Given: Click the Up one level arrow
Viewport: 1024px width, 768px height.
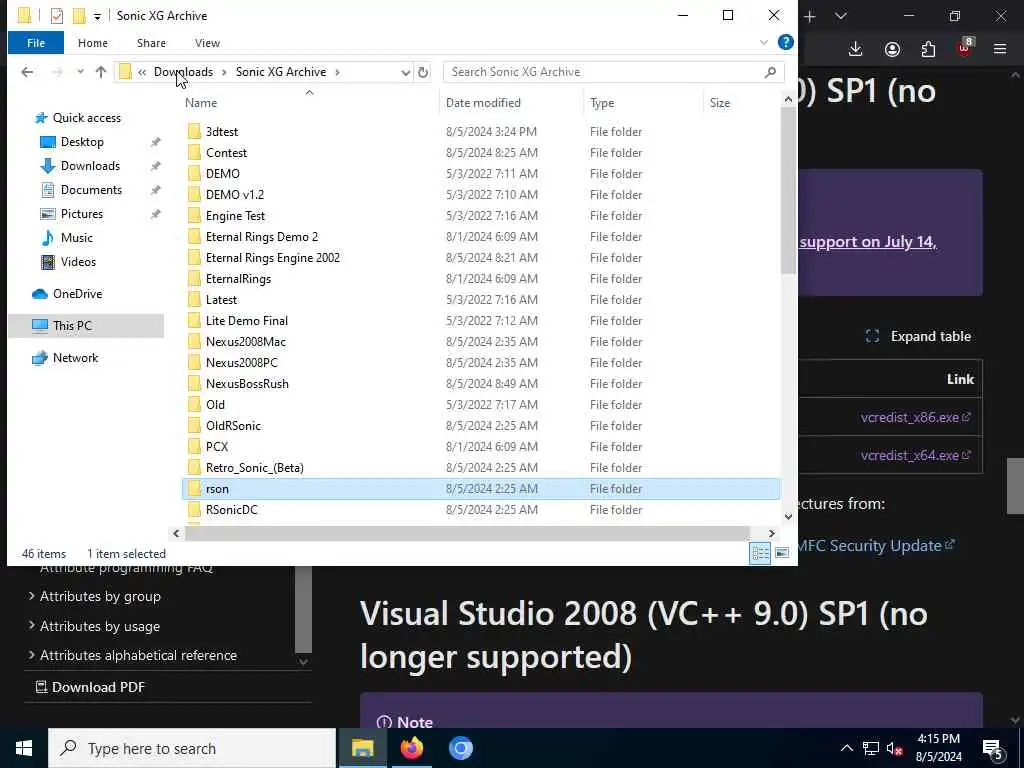Looking at the screenshot, I should tap(101, 72).
